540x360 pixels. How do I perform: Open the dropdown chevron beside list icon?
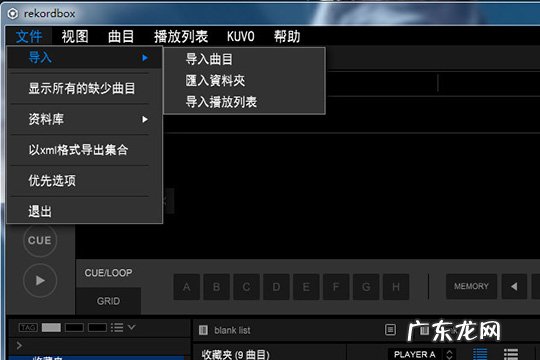point(132,327)
